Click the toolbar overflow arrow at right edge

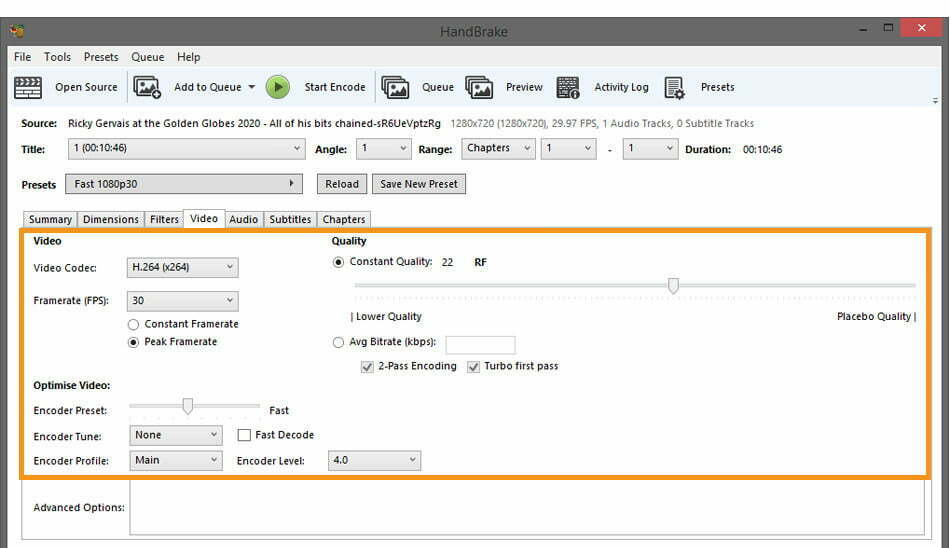[935, 101]
